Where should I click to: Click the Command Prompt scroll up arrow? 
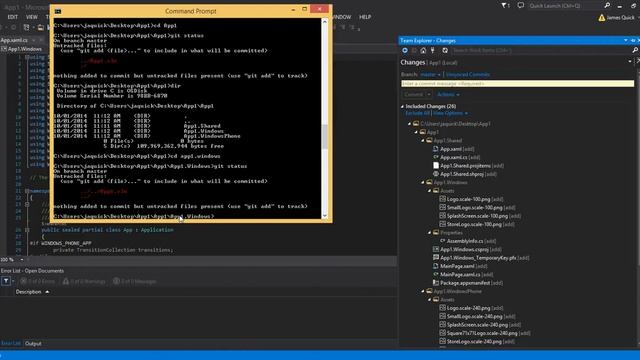tap(324, 21)
